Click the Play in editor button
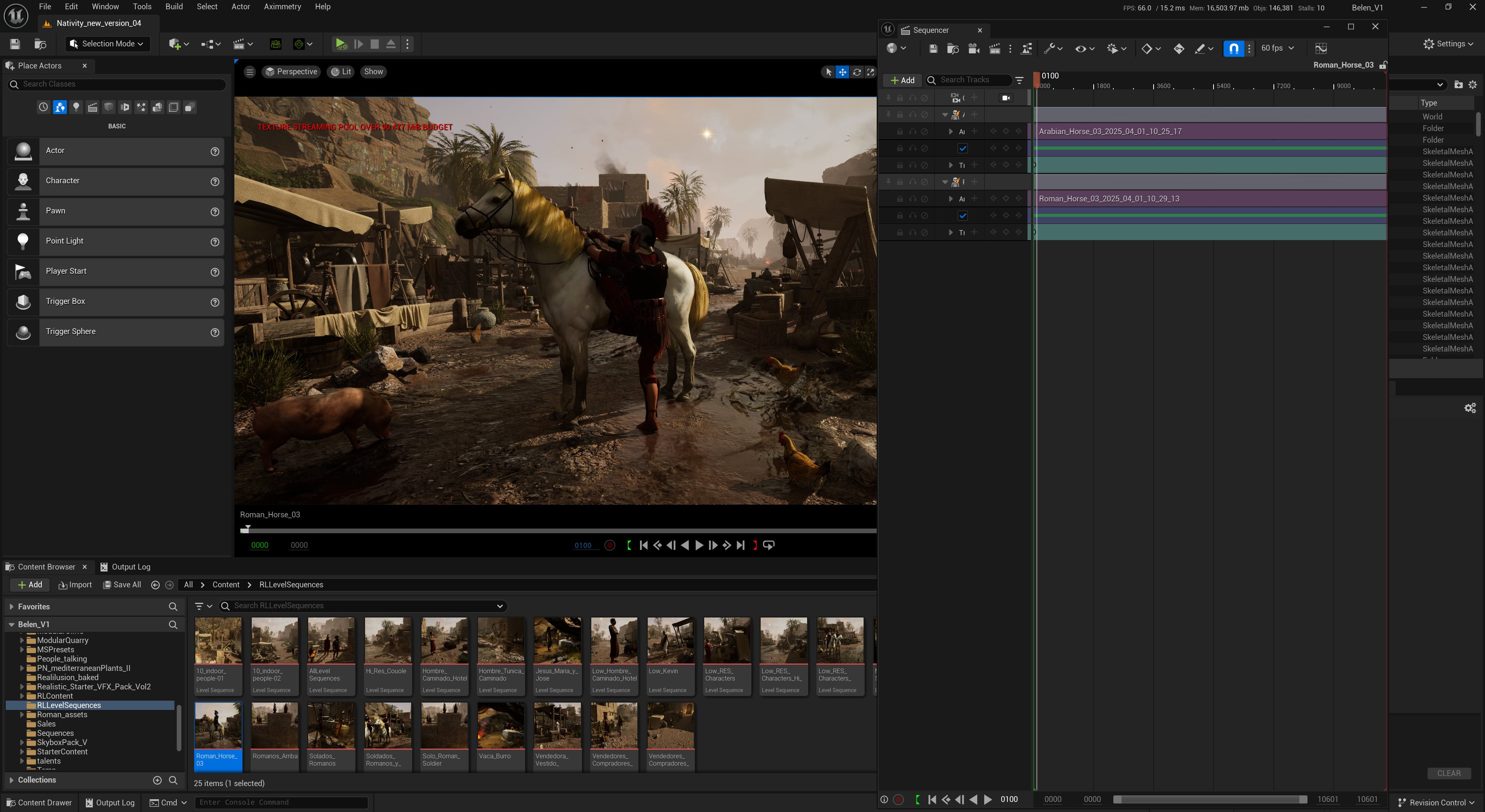Image resolution: width=1485 pixels, height=812 pixels. click(341, 44)
